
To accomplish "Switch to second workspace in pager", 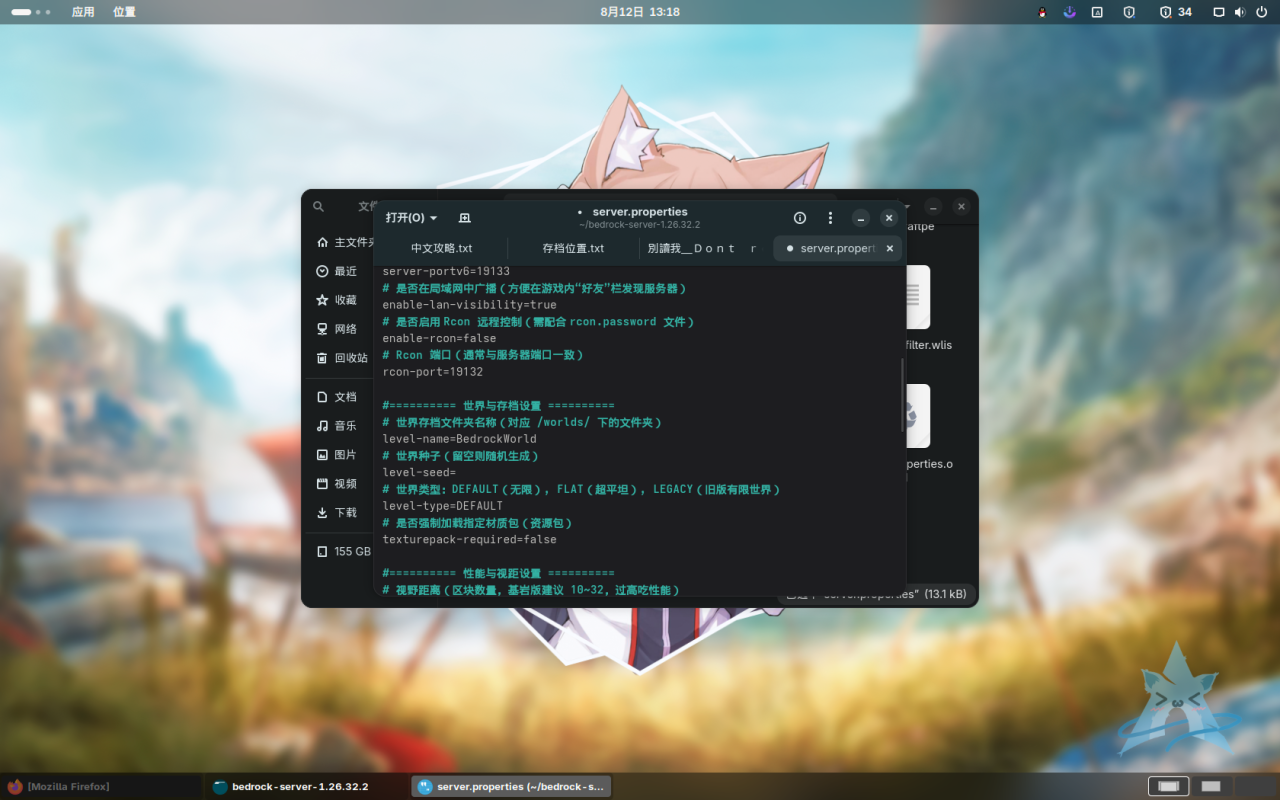I will 1210,787.
